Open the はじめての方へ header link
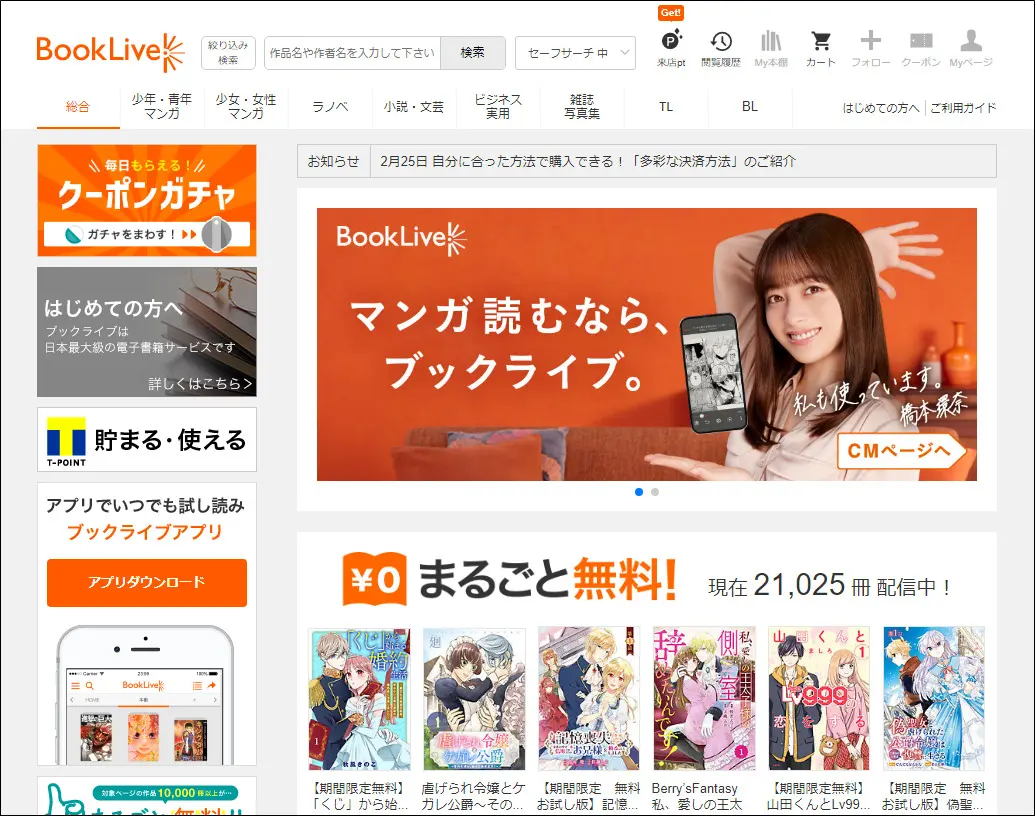This screenshot has height=816, width=1035. [x=881, y=108]
